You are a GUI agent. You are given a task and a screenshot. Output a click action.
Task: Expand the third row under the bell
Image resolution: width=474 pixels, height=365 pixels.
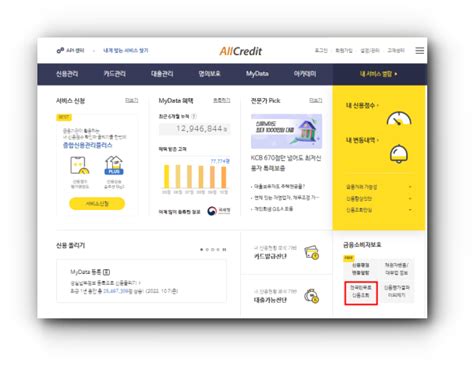click(379, 210)
